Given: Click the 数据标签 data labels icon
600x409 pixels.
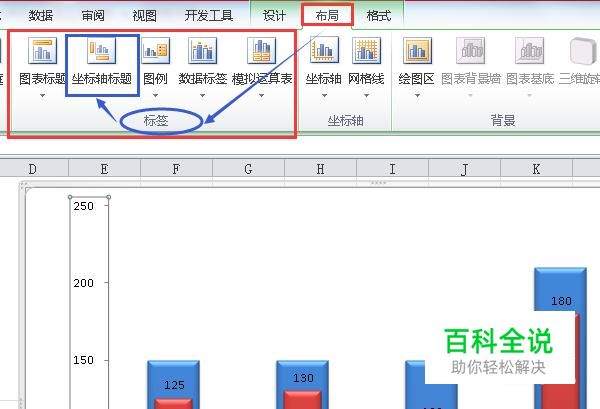Looking at the screenshot, I should [x=202, y=51].
